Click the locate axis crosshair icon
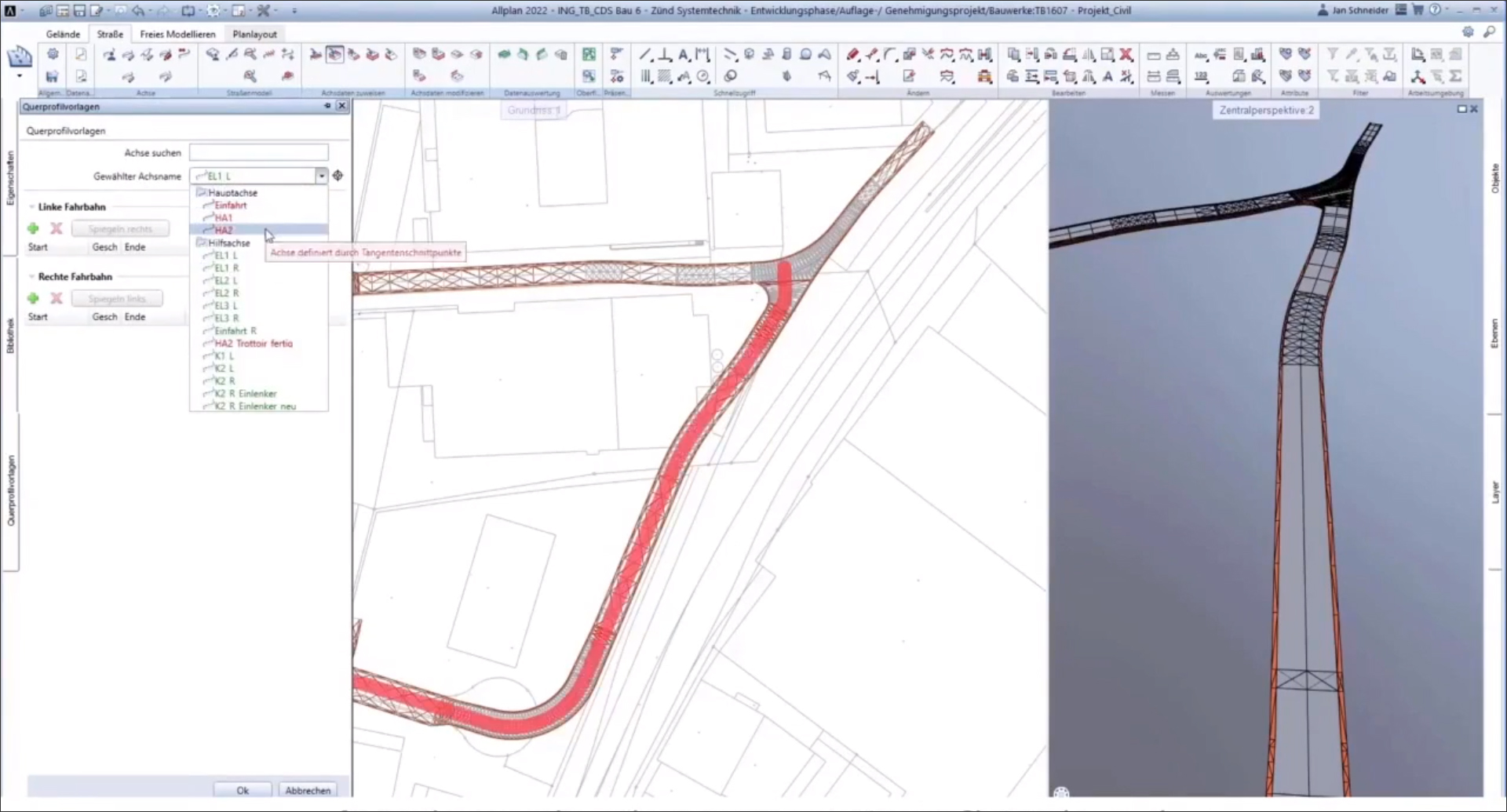The image size is (1507, 812). click(x=338, y=176)
